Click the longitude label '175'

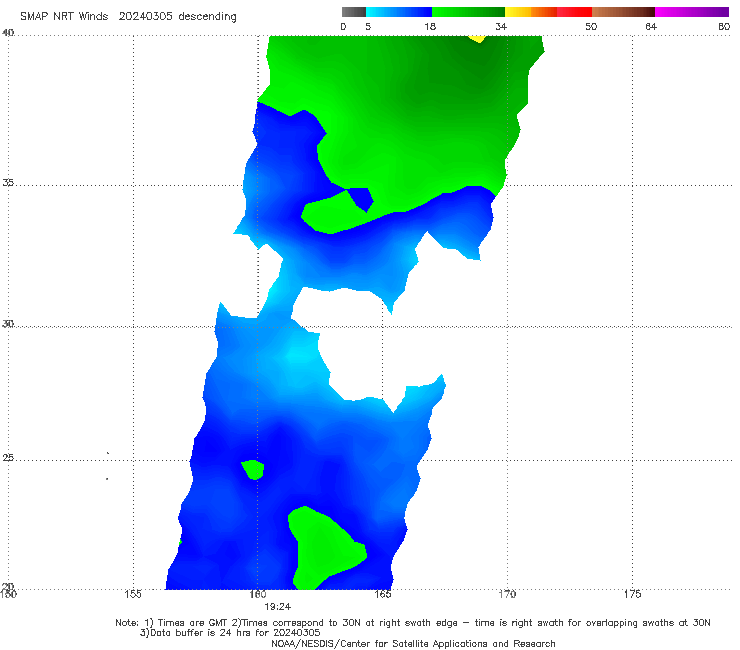coord(632,594)
